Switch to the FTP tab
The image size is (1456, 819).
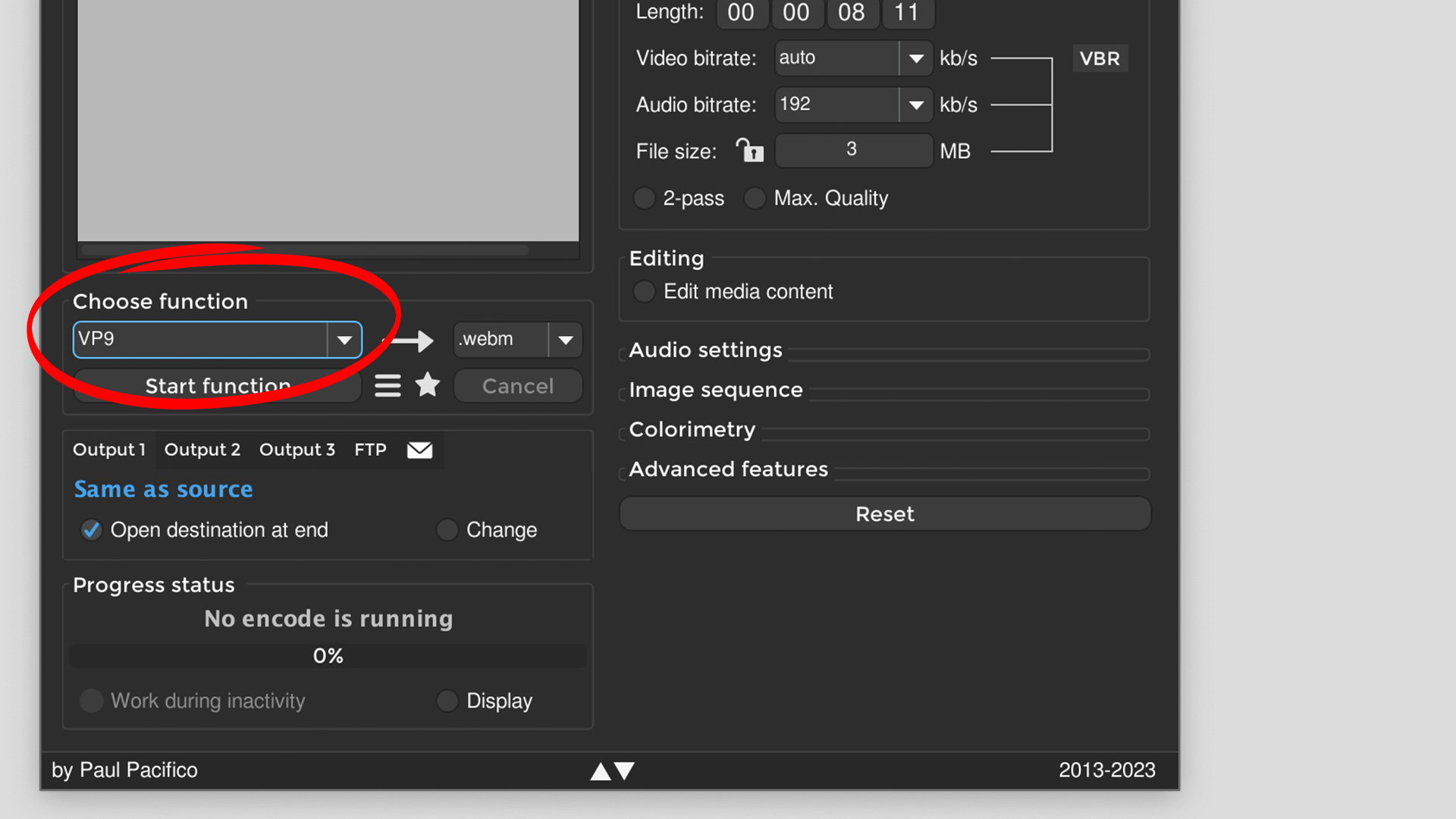370,449
